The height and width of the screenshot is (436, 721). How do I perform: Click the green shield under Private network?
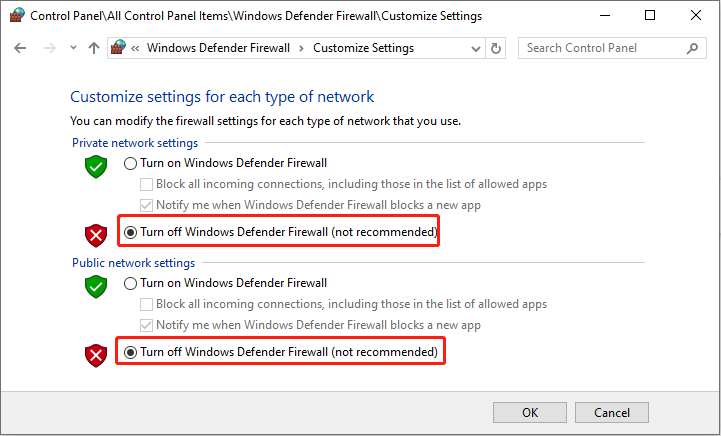point(96,167)
